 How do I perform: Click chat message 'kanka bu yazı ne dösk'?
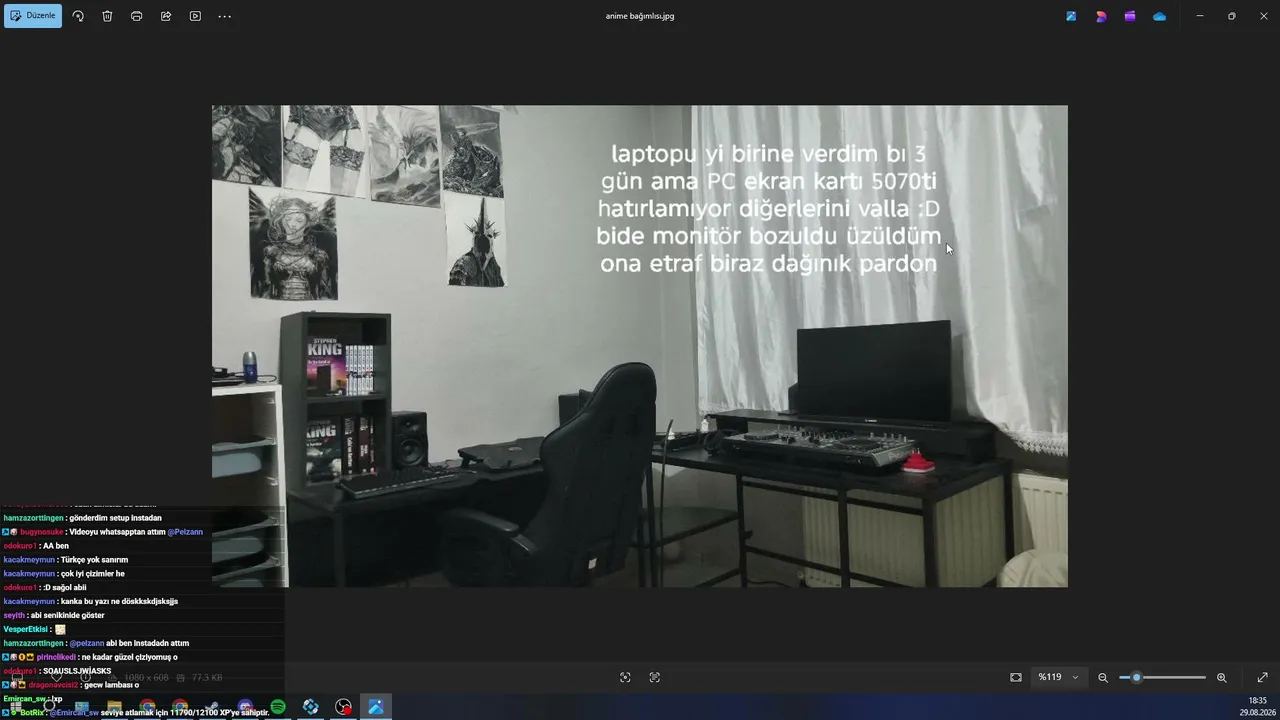pyautogui.click(x=119, y=602)
